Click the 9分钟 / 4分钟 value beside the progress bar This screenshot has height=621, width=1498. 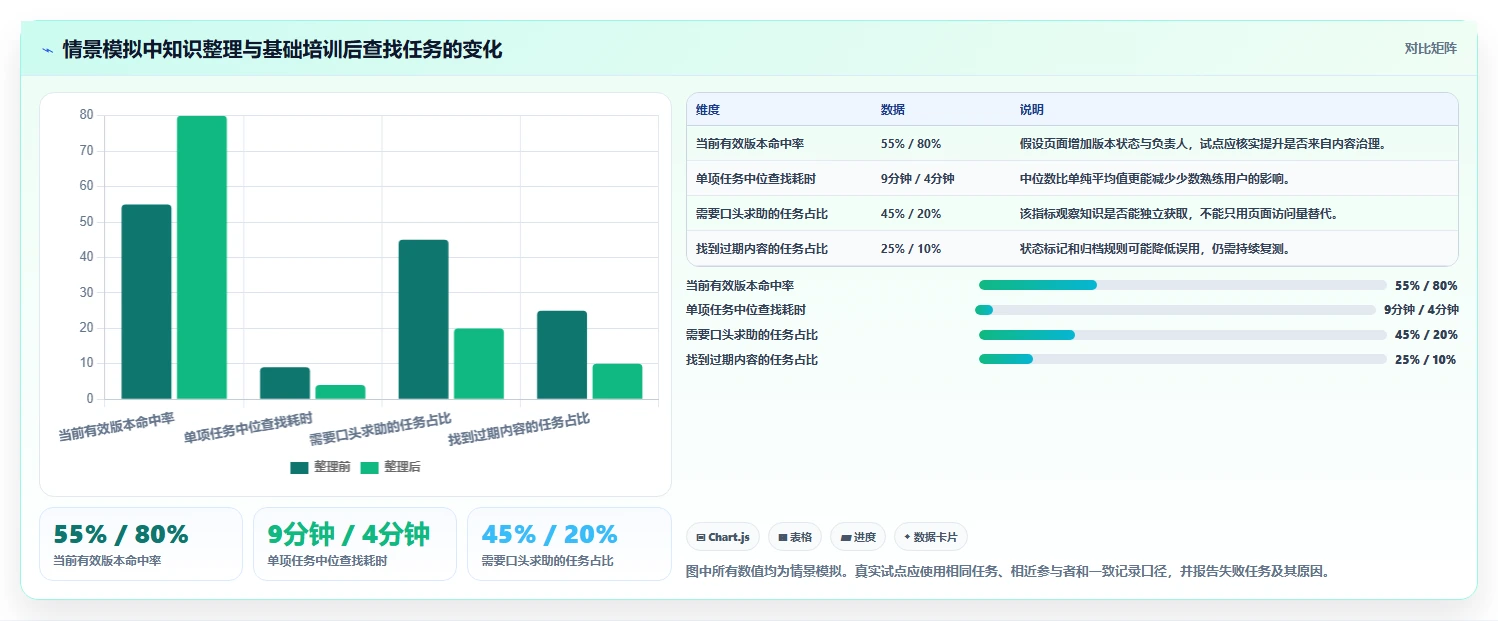(x=1421, y=310)
